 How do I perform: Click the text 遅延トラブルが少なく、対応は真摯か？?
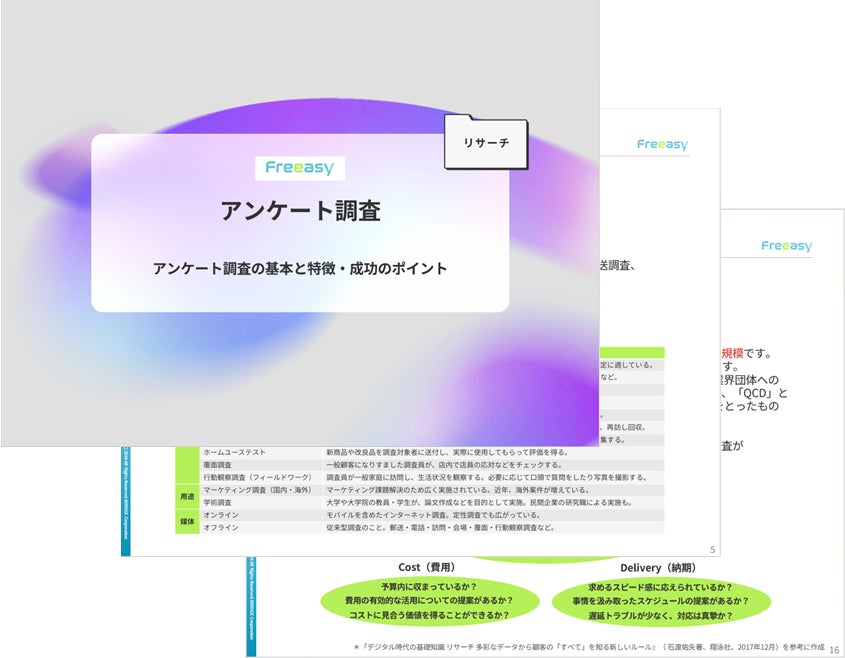tap(661, 615)
